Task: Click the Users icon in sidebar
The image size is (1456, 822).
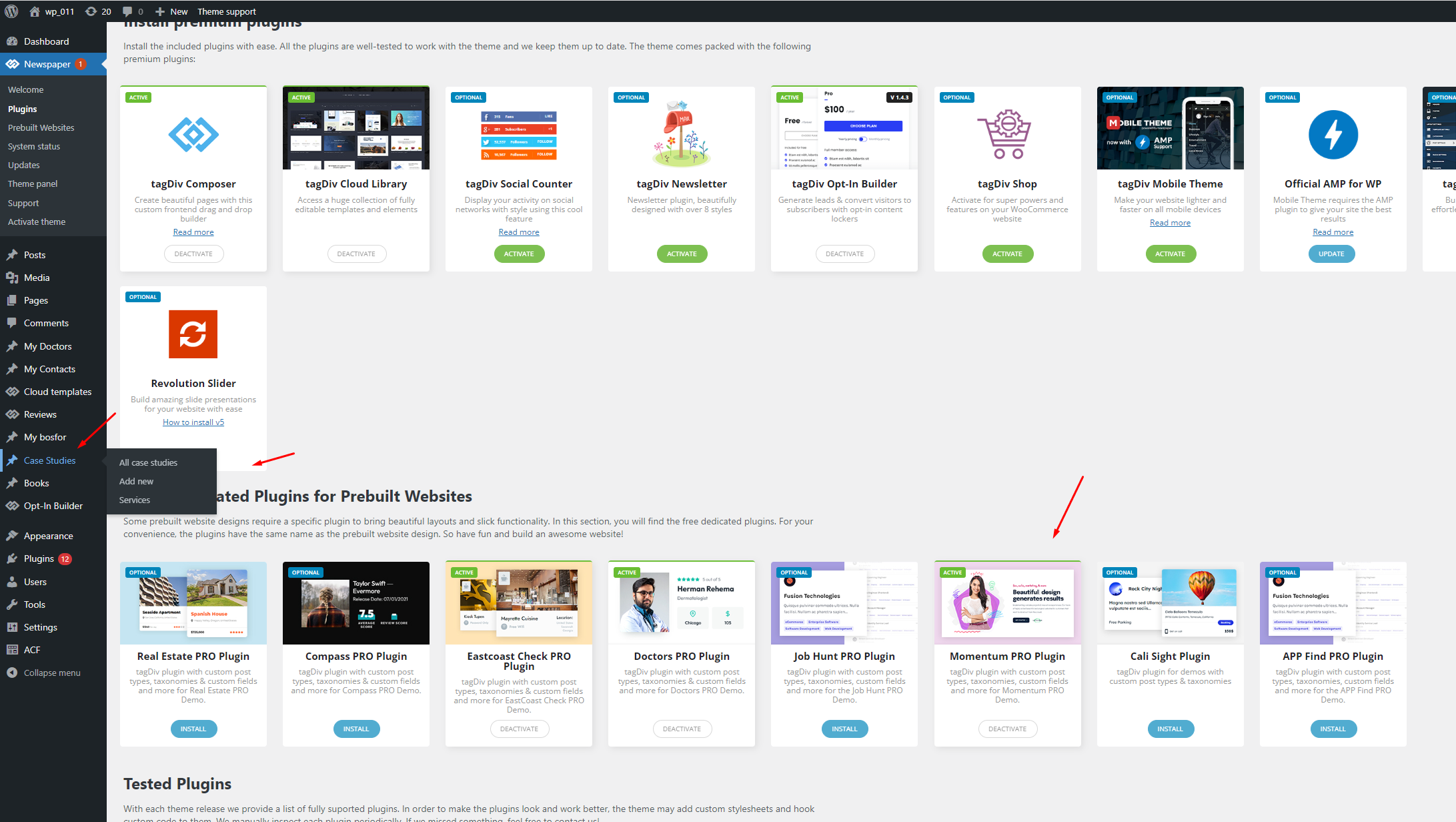Action: pos(12,582)
